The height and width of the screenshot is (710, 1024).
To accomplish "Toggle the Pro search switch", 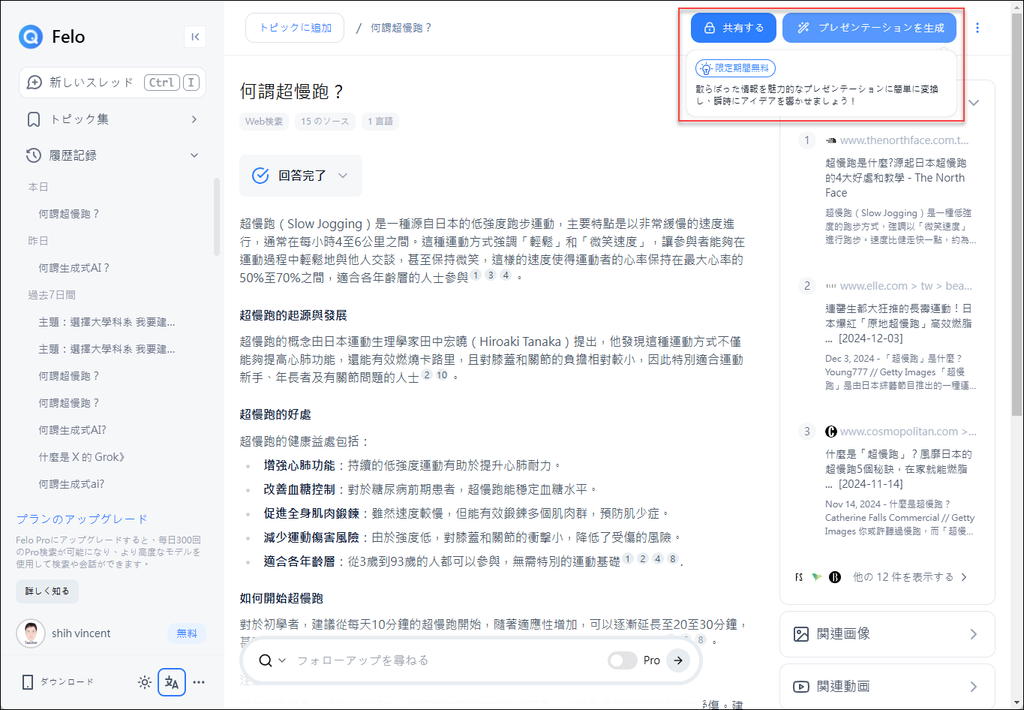I will coord(622,660).
